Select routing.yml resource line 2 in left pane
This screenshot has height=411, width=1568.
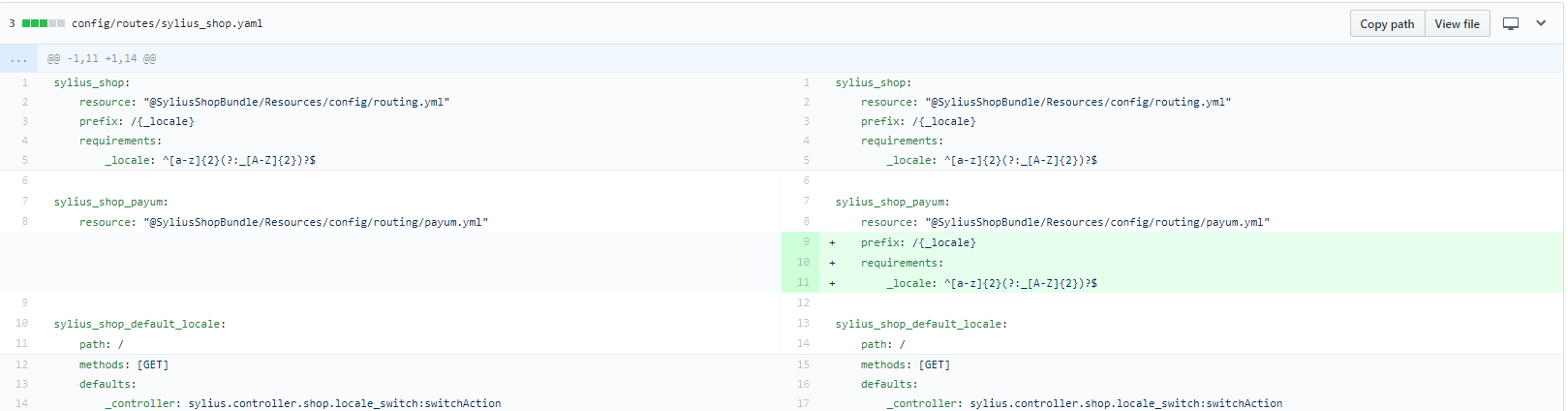(264, 102)
